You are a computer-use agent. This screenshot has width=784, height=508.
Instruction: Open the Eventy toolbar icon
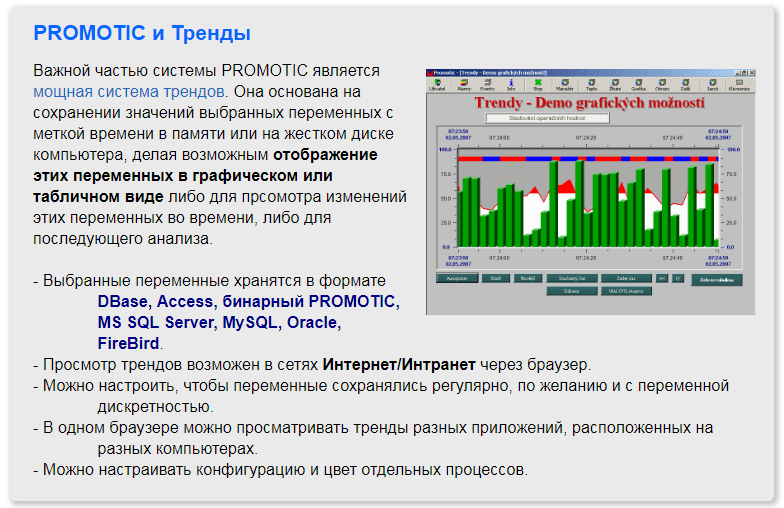pyautogui.click(x=487, y=85)
